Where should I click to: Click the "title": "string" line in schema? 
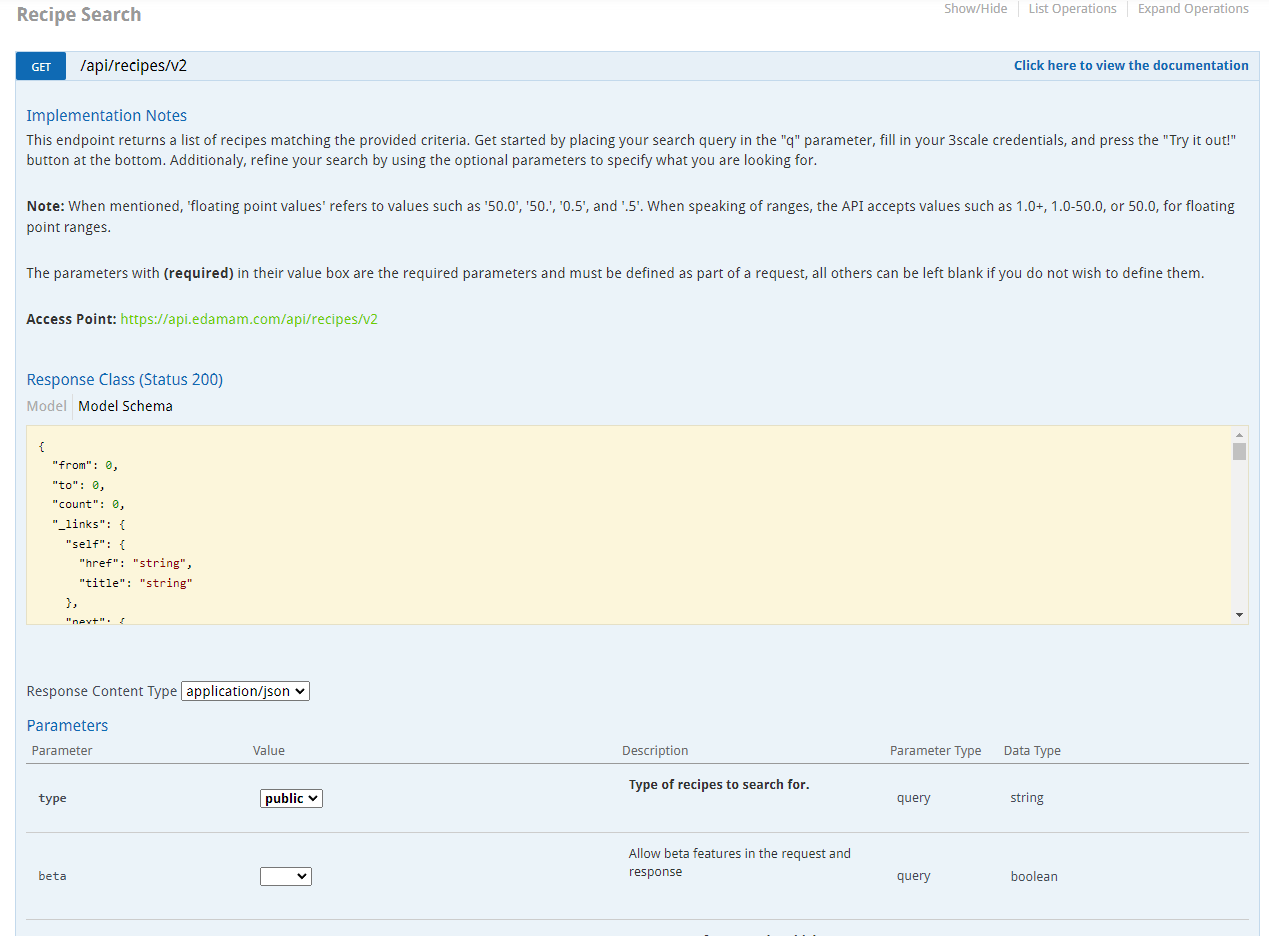(x=135, y=583)
